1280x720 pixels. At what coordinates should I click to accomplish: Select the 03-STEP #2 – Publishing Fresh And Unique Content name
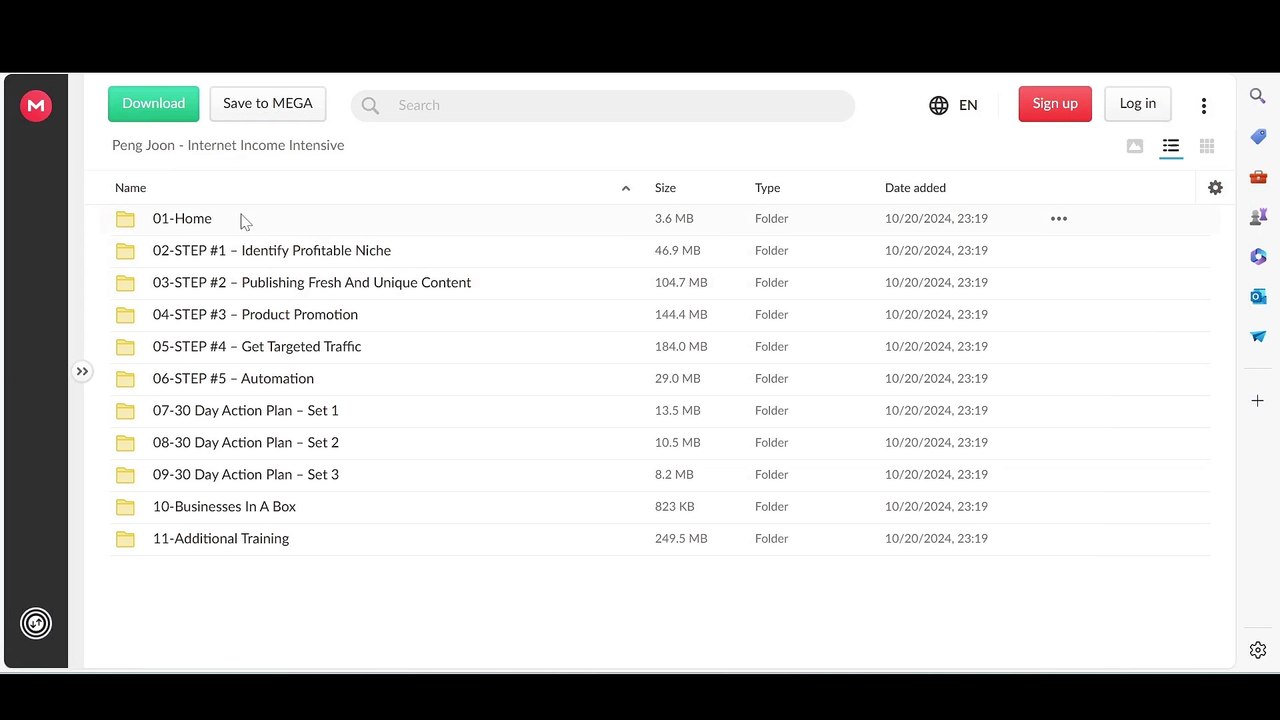pos(312,283)
